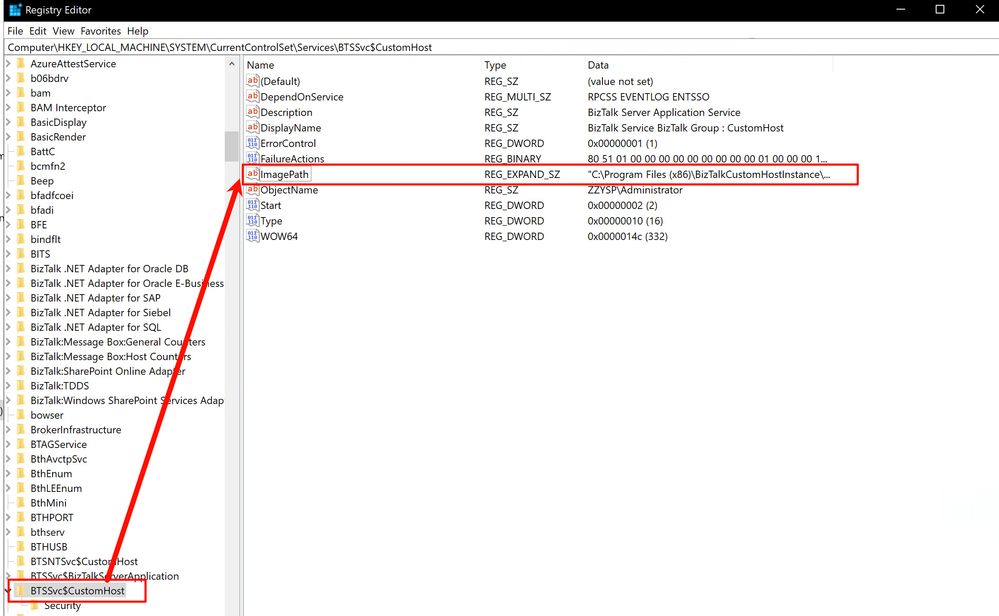Open the View menu
The image size is (999, 616).
[x=63, y=31]
